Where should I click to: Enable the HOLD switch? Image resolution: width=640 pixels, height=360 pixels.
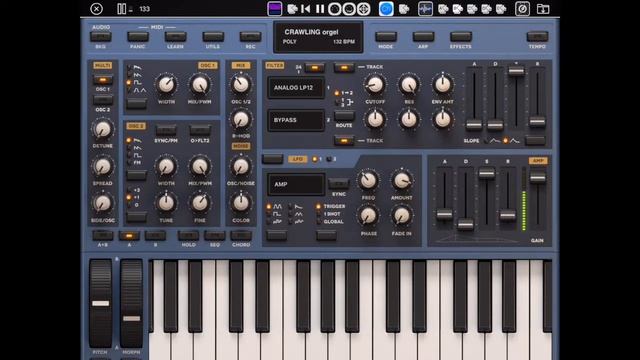(x=188, y=236)
